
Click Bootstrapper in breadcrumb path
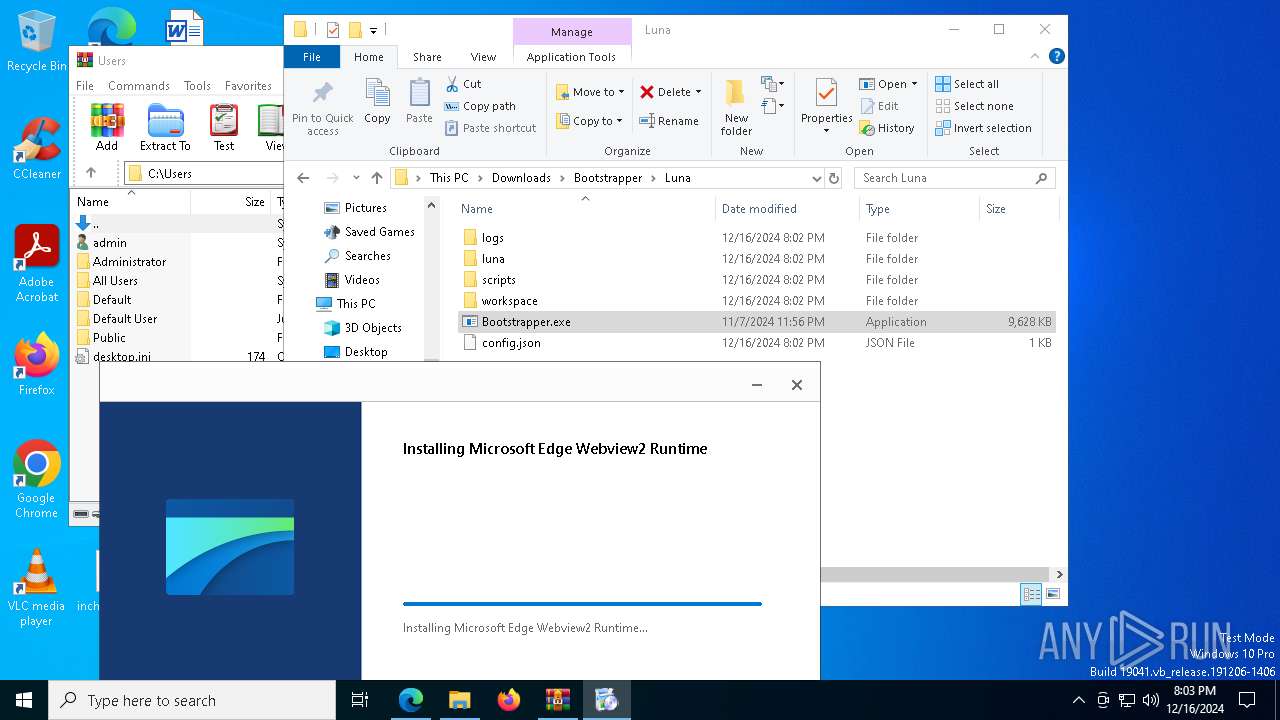pos(608,178)
